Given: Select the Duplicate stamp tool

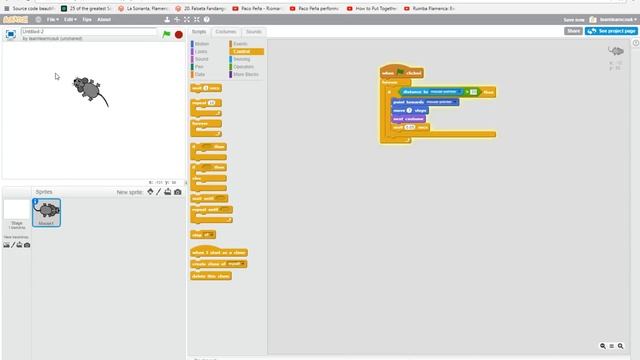Looking at the screenshot, I should 167,19.
